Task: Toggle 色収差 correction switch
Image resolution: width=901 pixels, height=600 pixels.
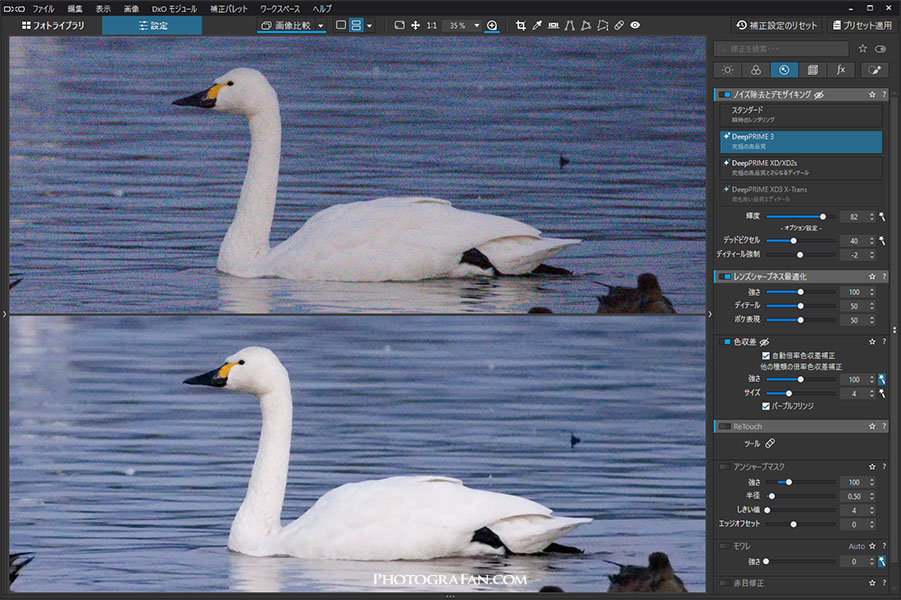Action: 725,342
